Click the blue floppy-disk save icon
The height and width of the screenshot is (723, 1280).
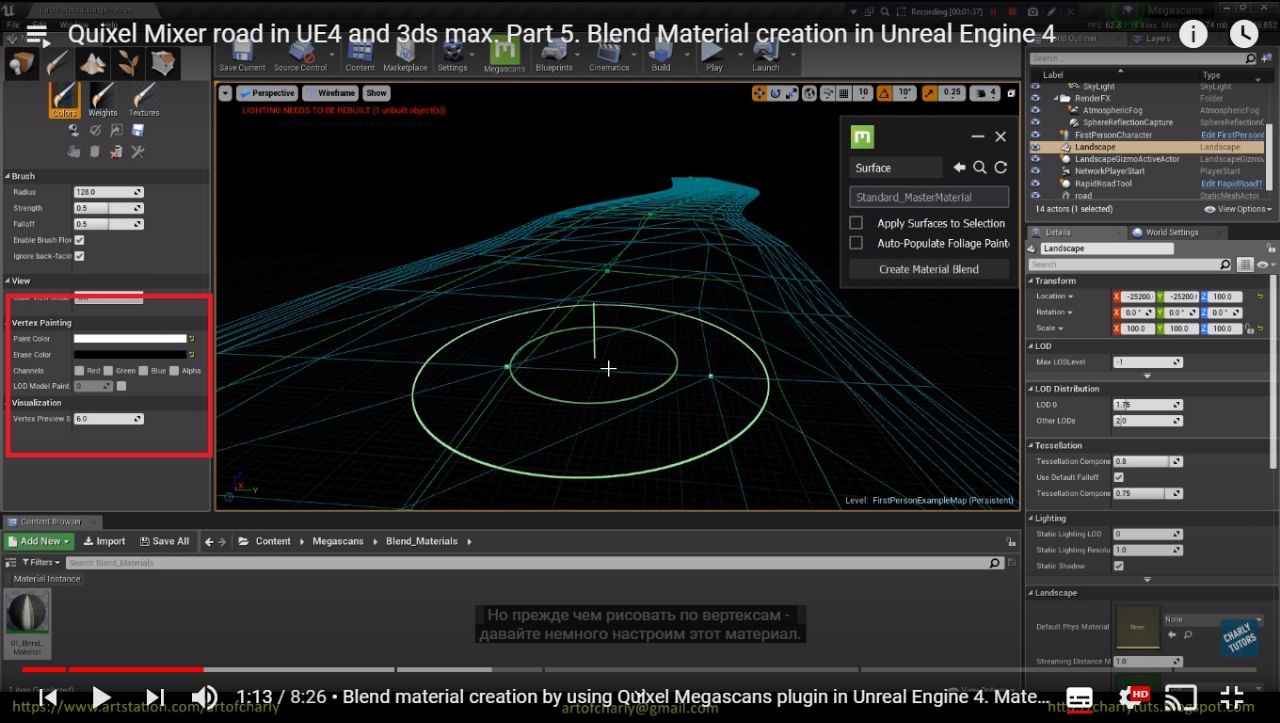(x=137, y=130)
